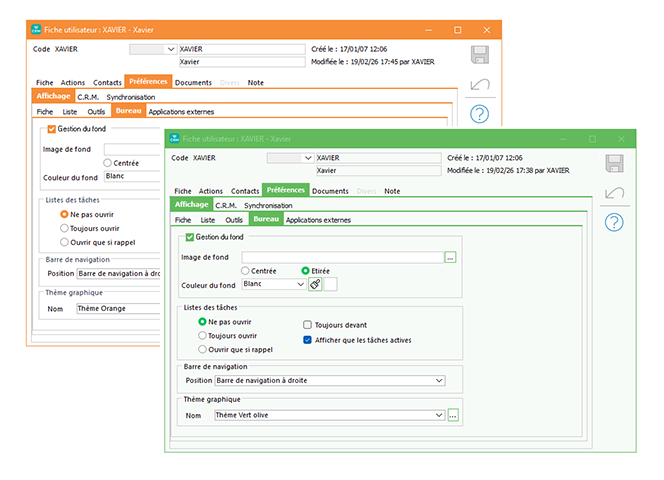This screenshot has width=664, height=480.
Task: Select Ne pas ouvrir in orange window
Action: [x=64, y=214]
